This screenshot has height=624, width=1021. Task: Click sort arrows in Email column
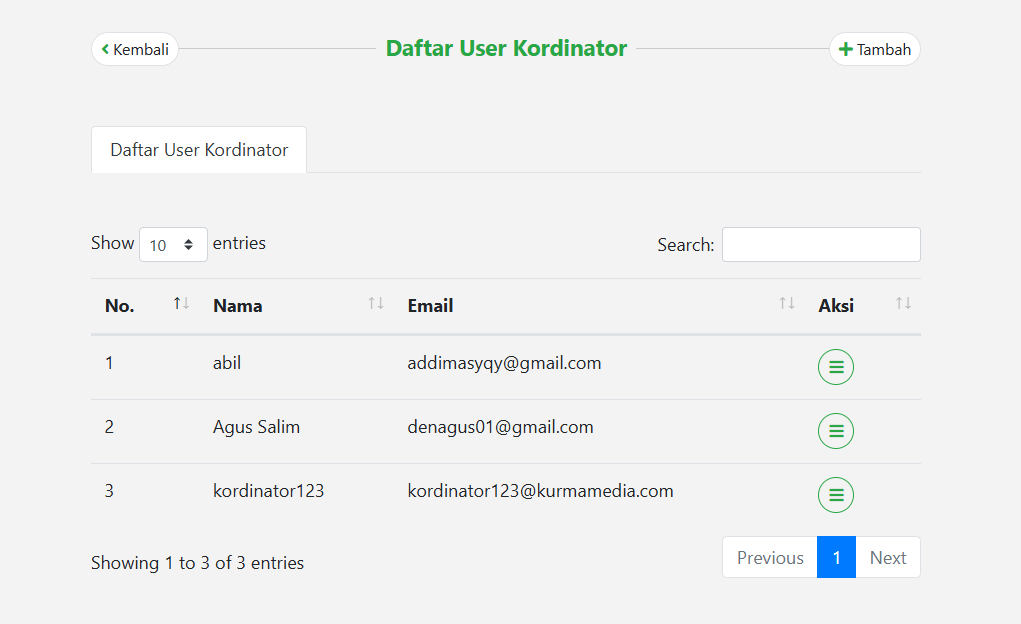point(787,304)
